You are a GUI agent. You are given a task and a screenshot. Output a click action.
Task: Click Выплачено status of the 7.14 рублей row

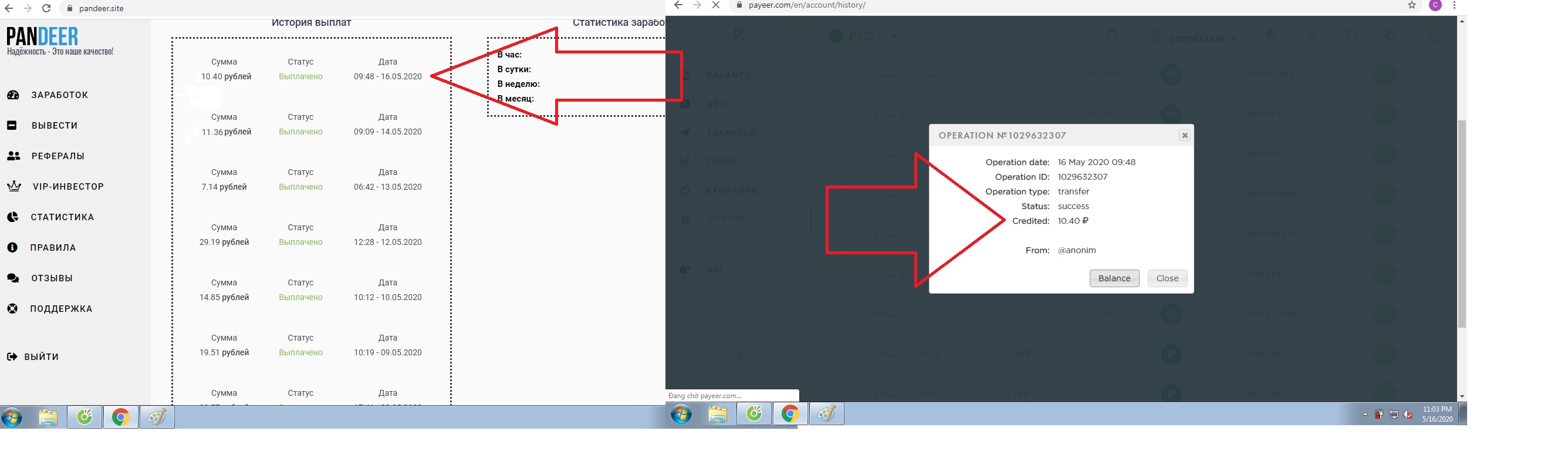[x=300, y=187]
